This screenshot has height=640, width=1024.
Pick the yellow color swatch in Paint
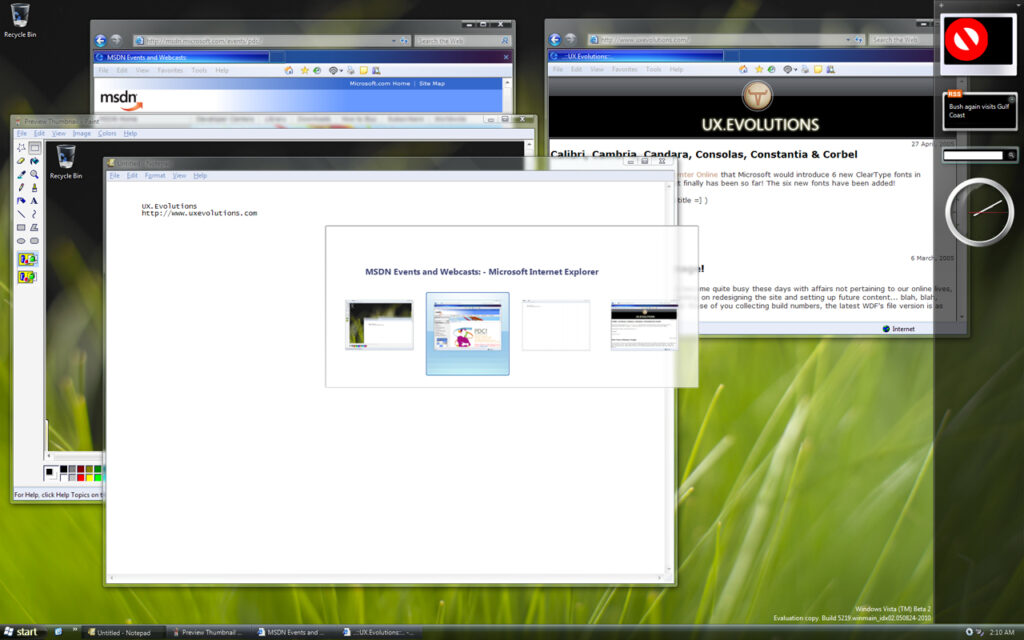(89, 477)
